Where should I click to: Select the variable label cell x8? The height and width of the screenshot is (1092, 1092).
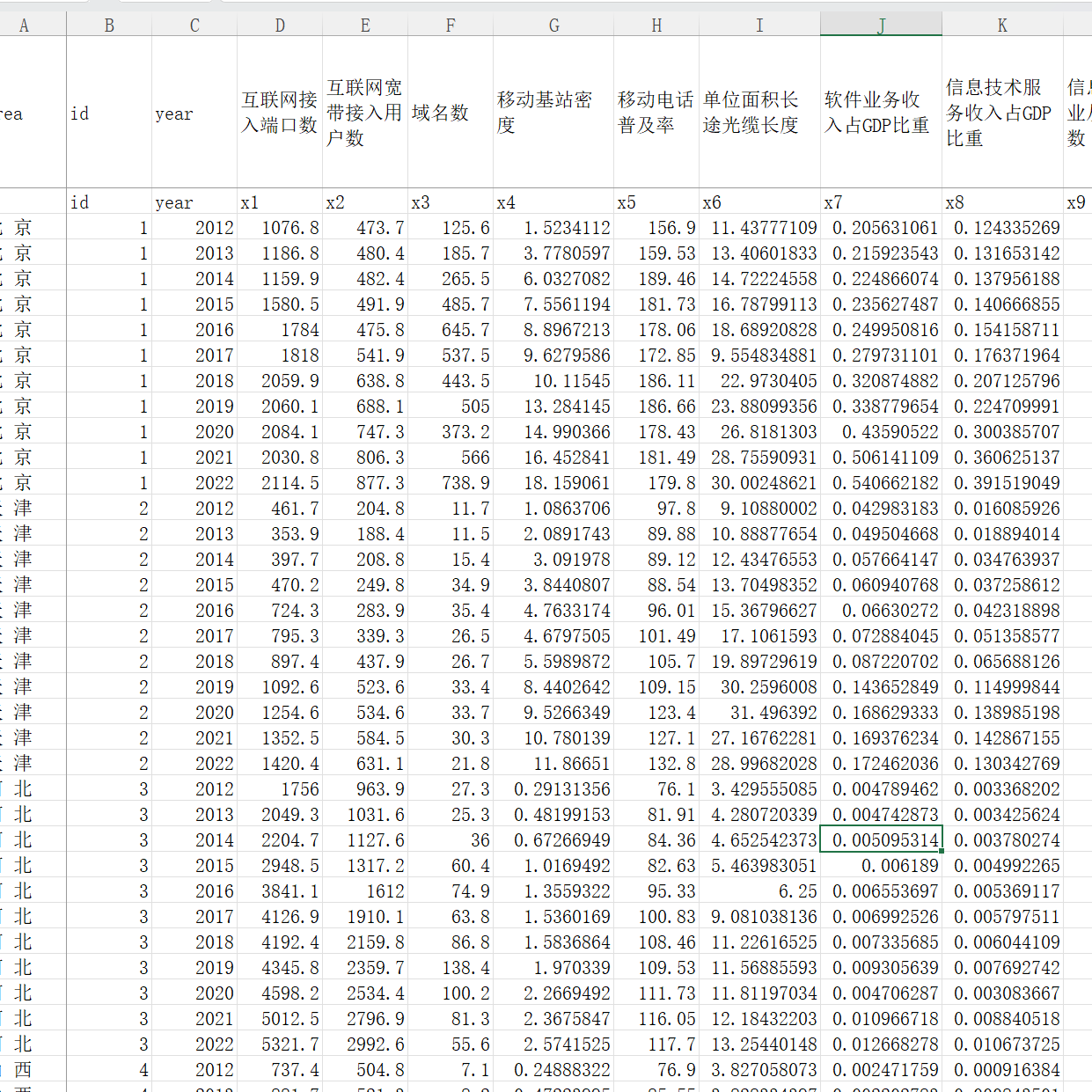coord(1002,202)
